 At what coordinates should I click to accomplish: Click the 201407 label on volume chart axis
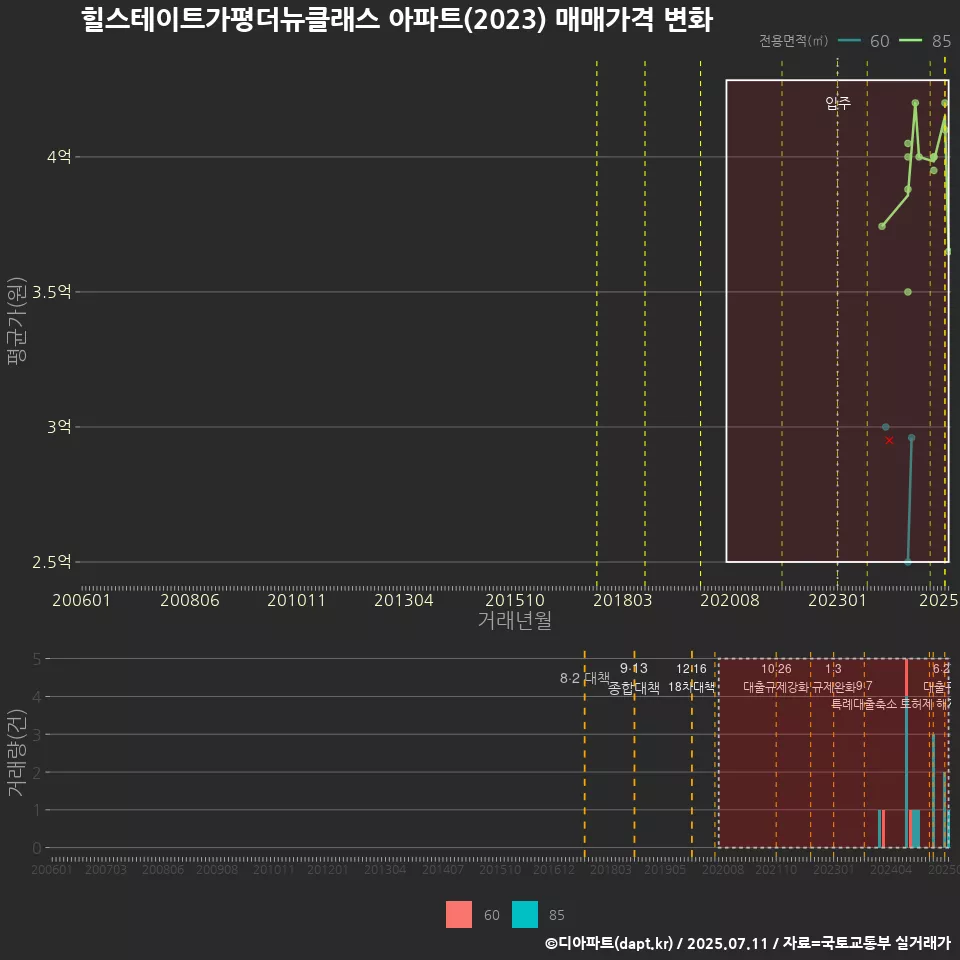pyautogui.click(x=443, y=869)
